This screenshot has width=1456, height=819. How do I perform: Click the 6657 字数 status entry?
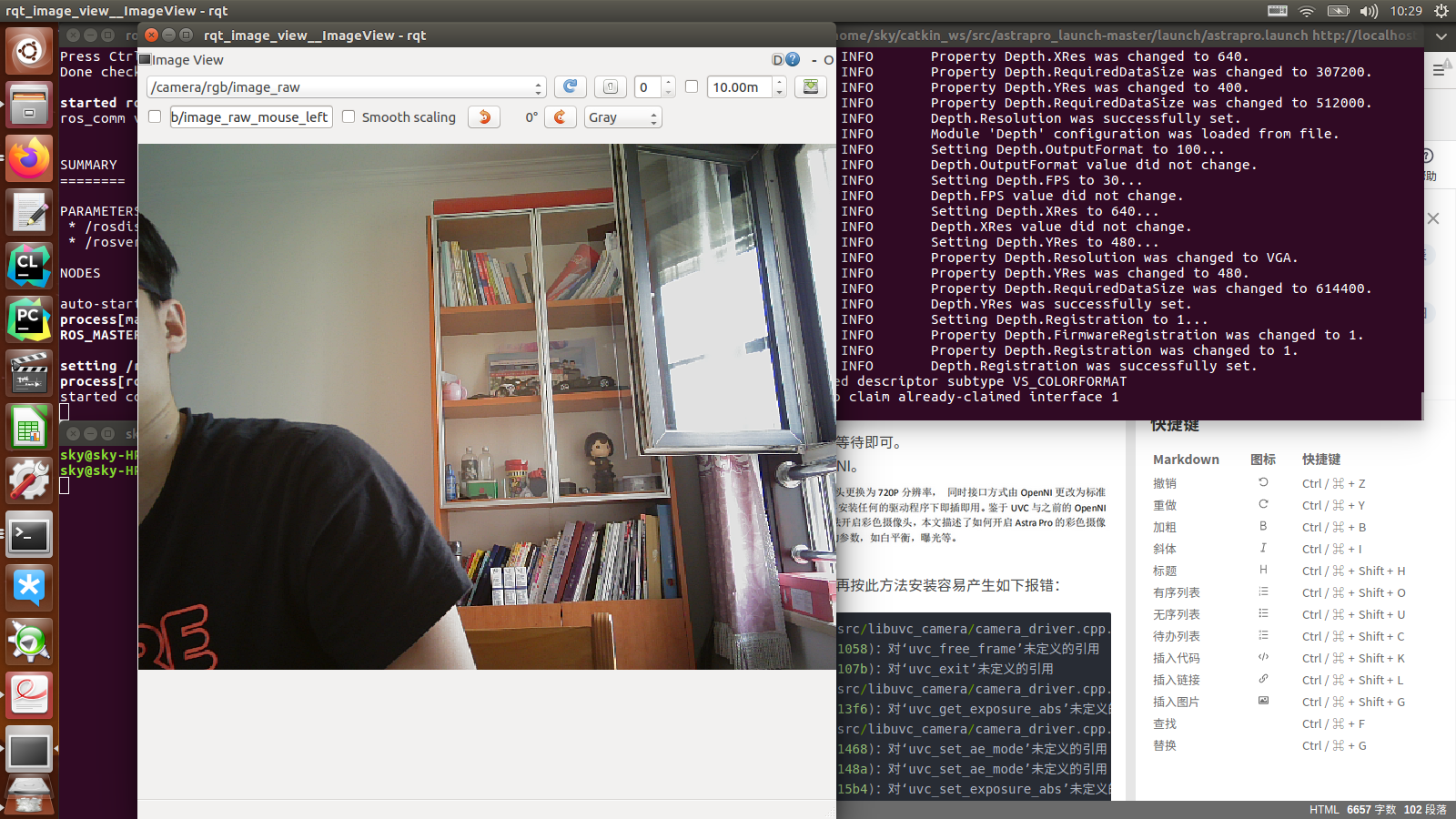(x=1371, y=809)
